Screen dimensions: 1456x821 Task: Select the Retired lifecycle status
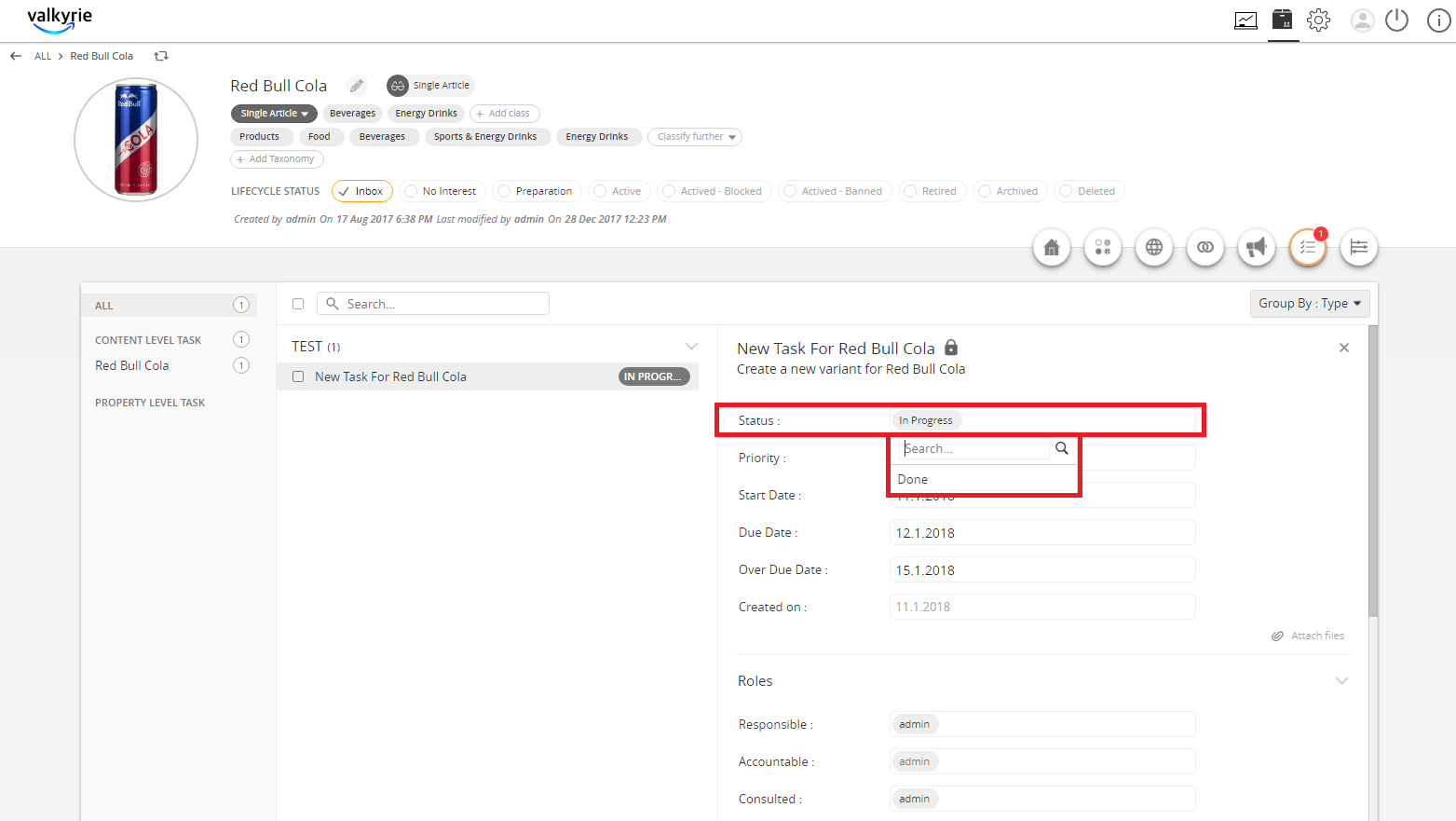pyautogui.click(x=932, y=191)
